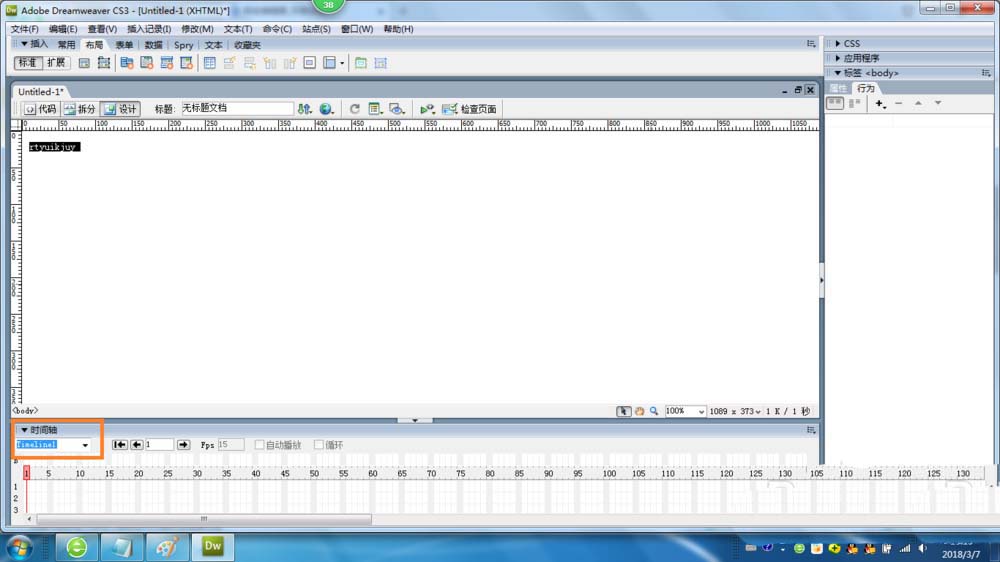Open the Visual Aids eye icon
Viewport: 1000px width, 562px height.
(397, 109)
